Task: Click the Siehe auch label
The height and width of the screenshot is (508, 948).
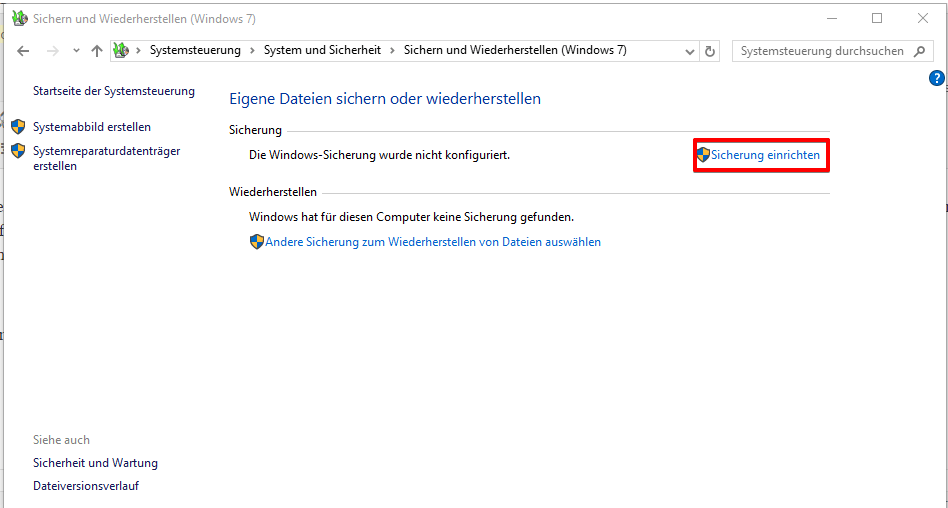Action: click(61, 440)
